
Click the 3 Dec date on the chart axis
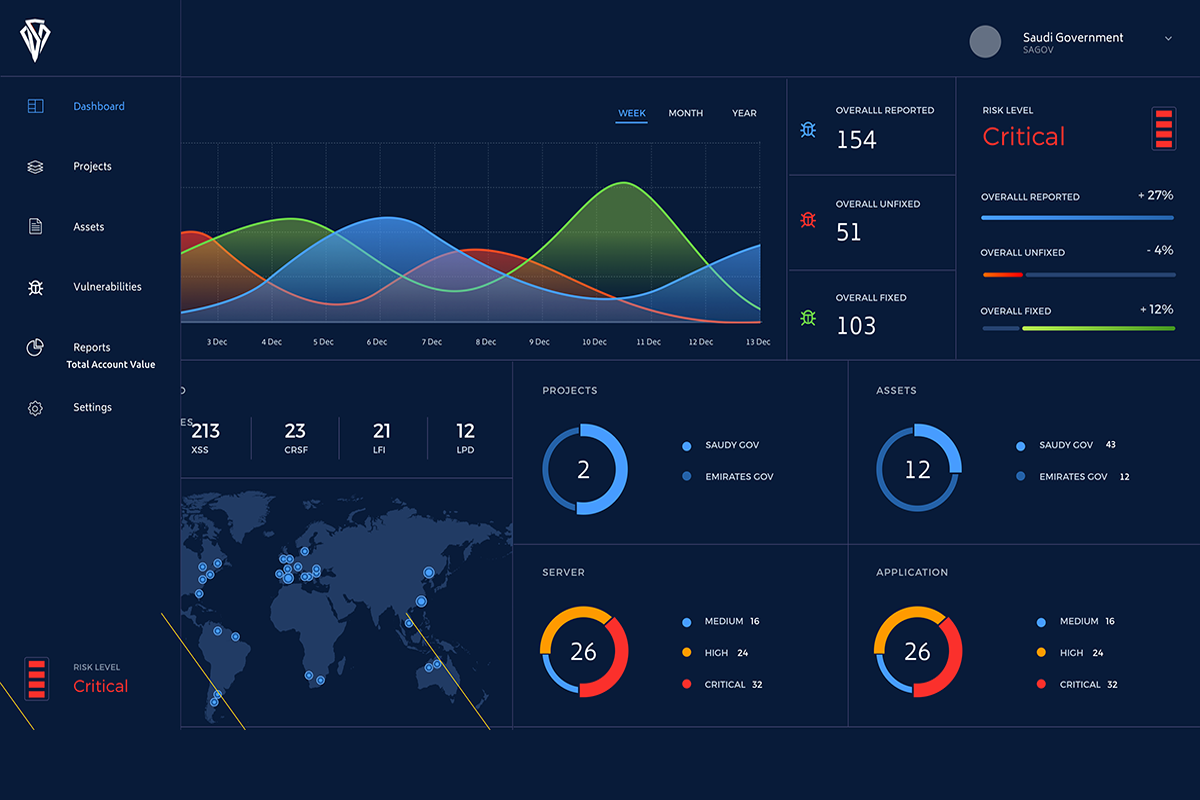click(217, 342)
